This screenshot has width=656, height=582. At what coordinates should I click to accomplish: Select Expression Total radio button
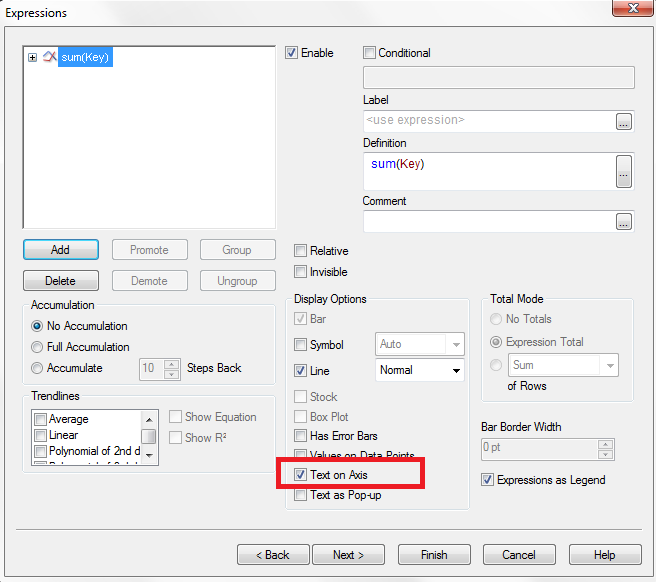click(496, 342)
